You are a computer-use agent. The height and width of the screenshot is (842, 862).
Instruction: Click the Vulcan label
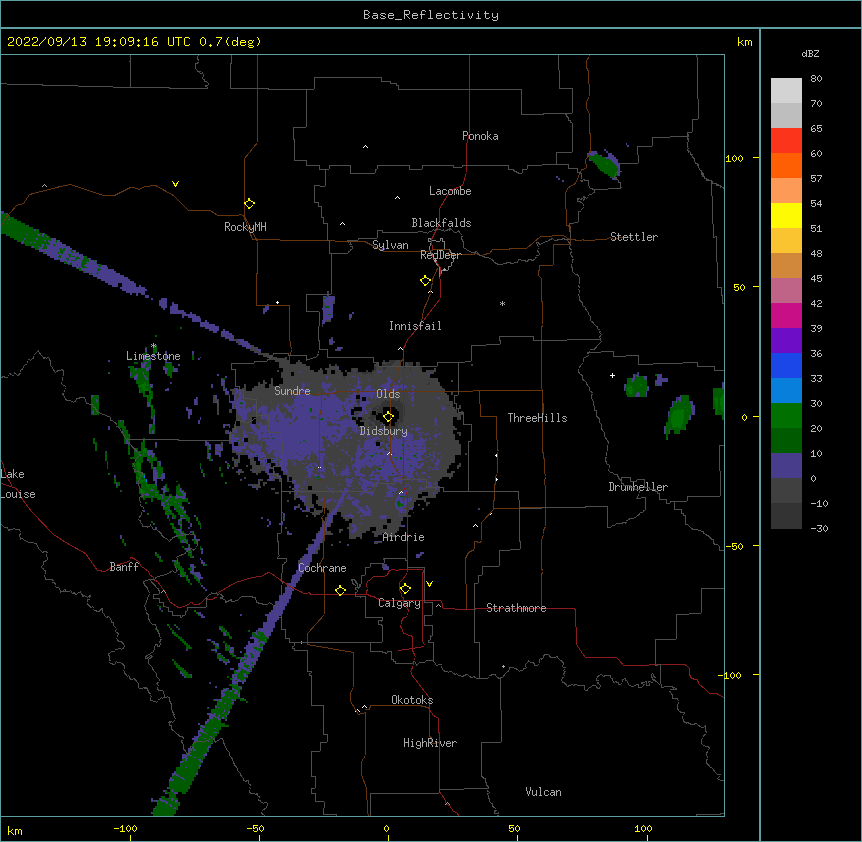pyautogui.click(x=543, y=792)
